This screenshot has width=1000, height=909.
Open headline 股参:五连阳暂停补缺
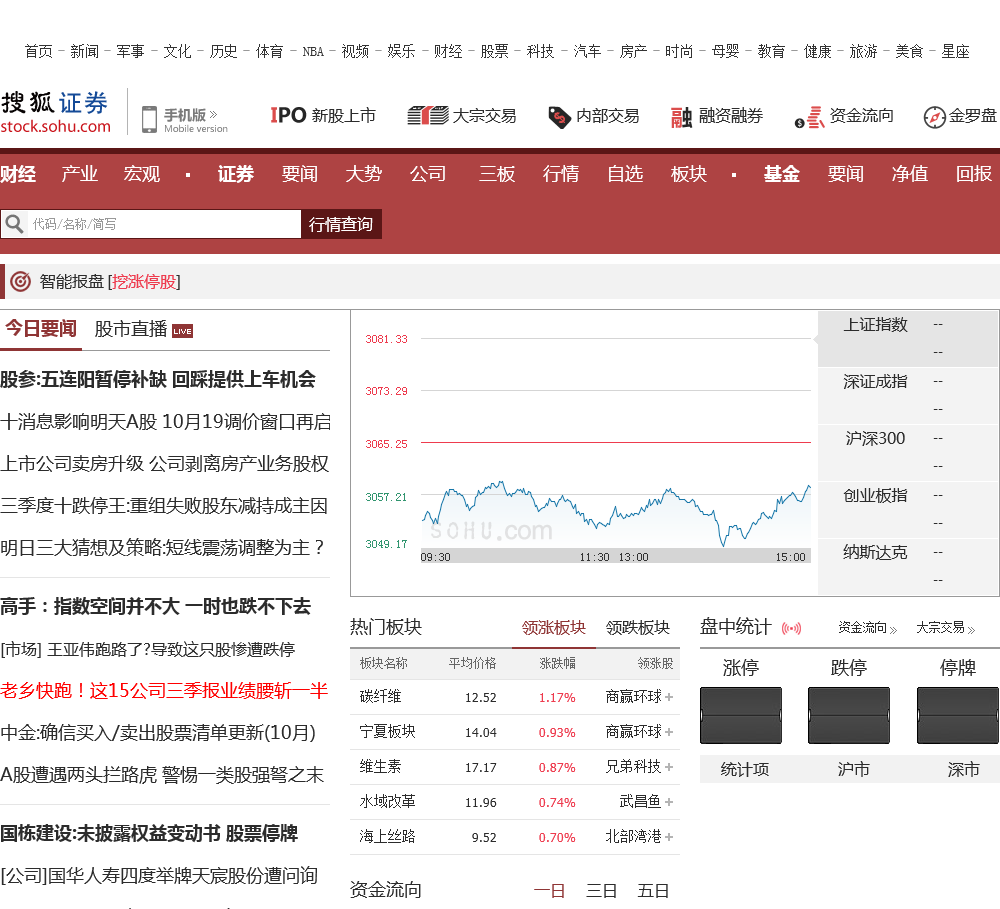coord(158,380)
